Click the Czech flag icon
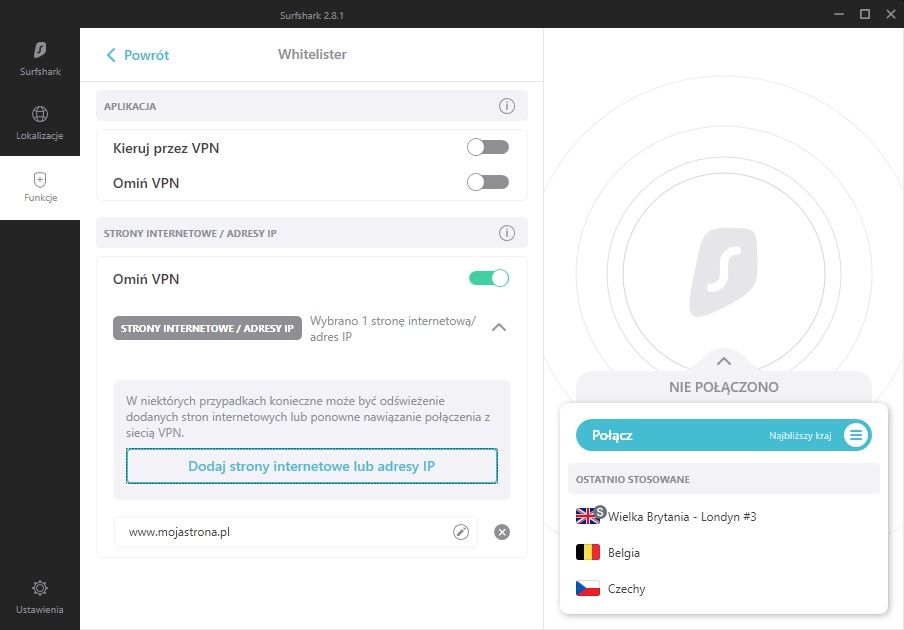This screenshot has width=904, height=630. click(x=588, y=588)
